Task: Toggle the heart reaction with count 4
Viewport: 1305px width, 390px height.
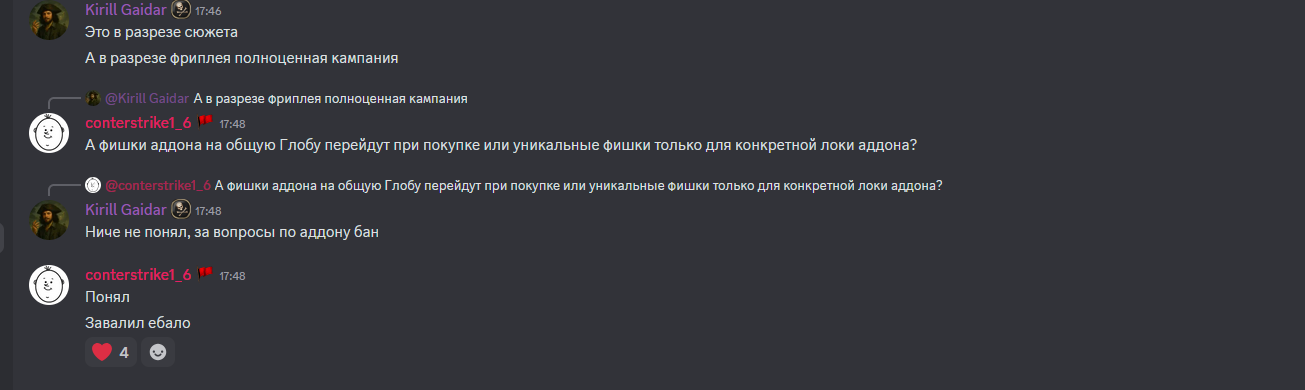Action: click(x=110, y=352)
